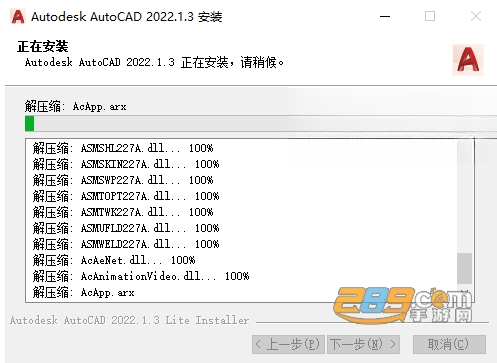Click the 下一步(N) next button

point(363,344)
